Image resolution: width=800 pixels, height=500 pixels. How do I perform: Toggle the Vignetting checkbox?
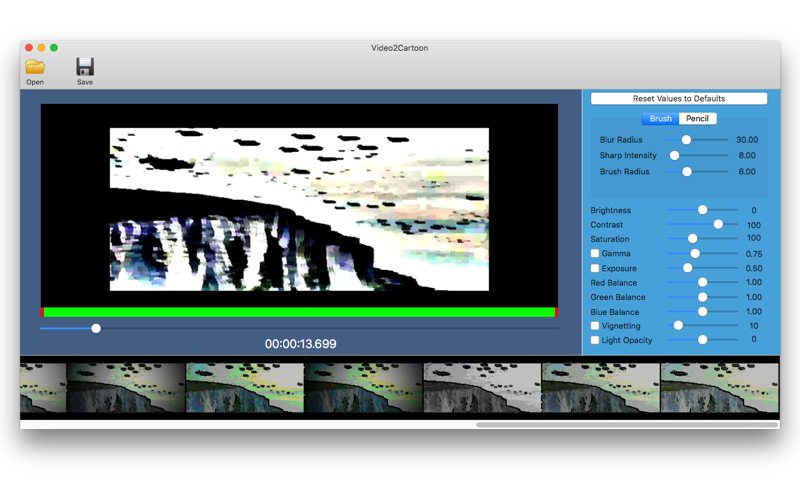click(x=595, y=326)
